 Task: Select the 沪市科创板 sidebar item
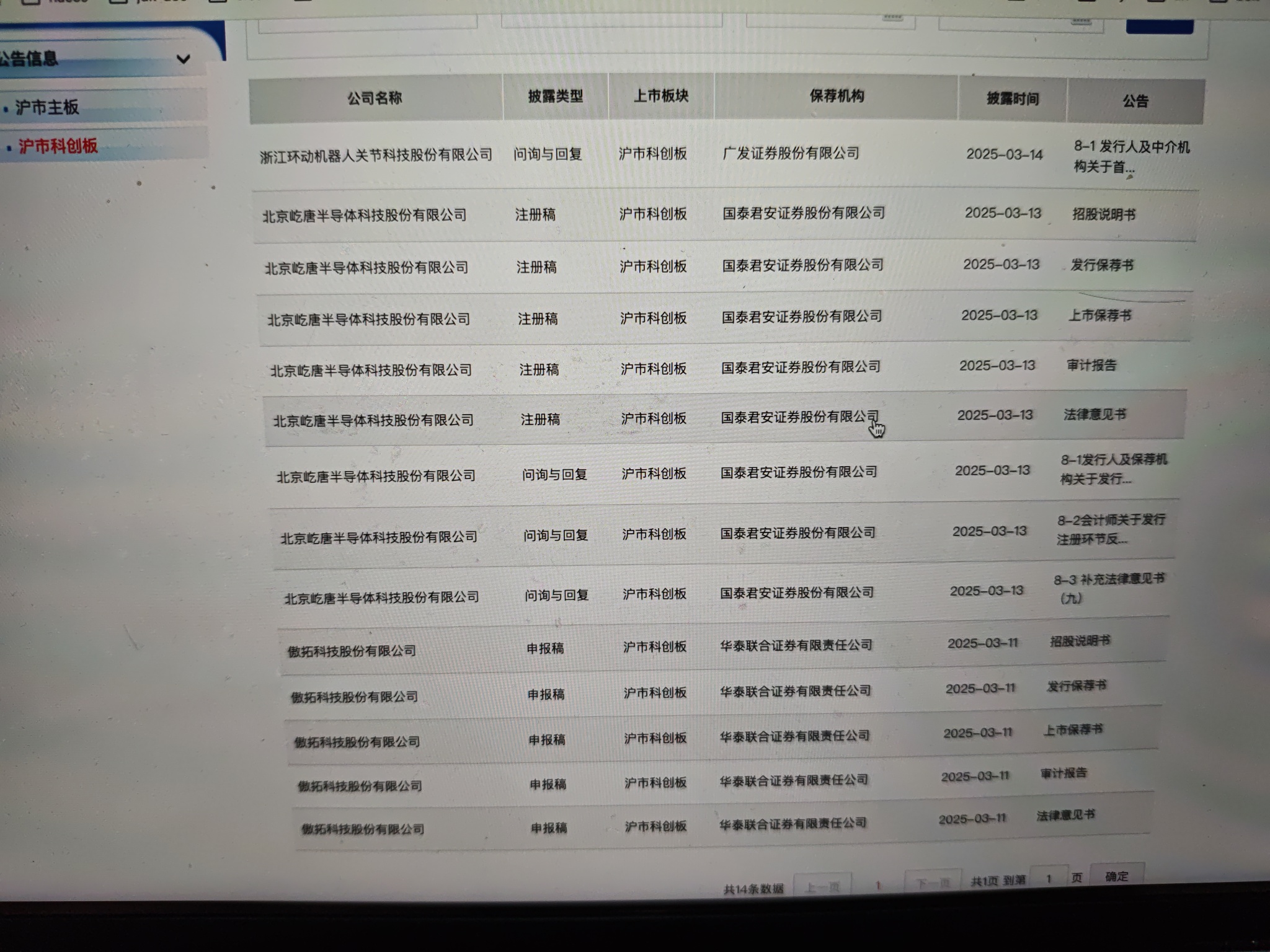tap(58, 146)
